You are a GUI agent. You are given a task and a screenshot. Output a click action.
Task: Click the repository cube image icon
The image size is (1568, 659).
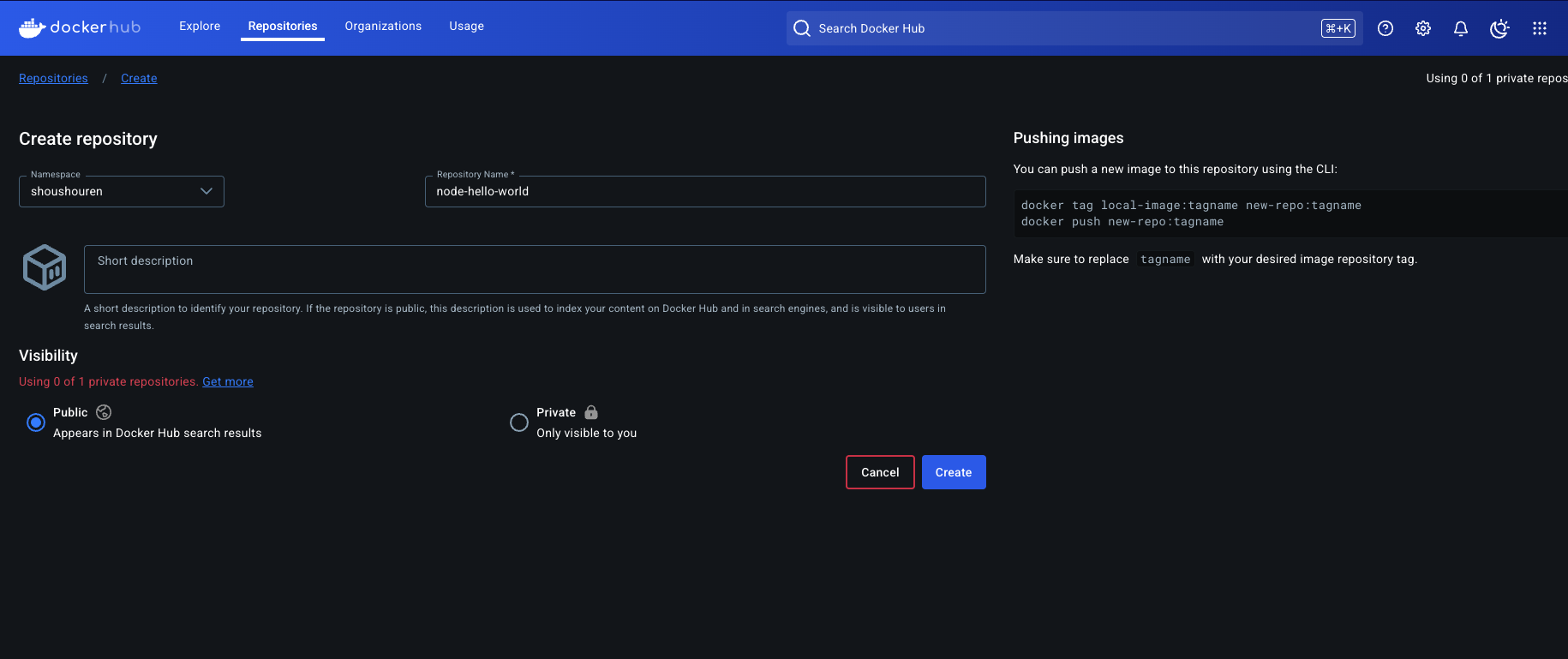[45, 267]
